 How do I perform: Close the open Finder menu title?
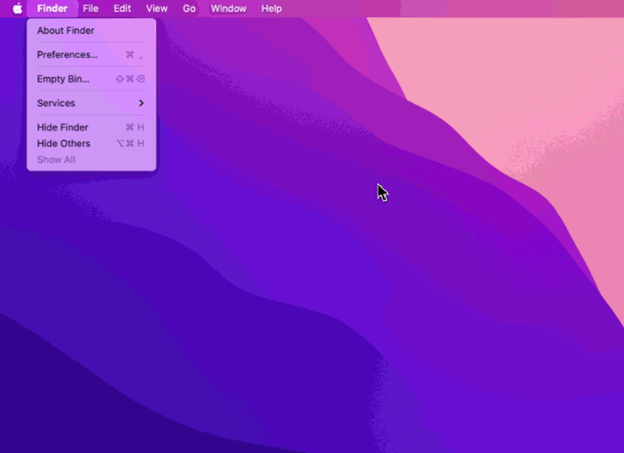click(x=53, y=8)
